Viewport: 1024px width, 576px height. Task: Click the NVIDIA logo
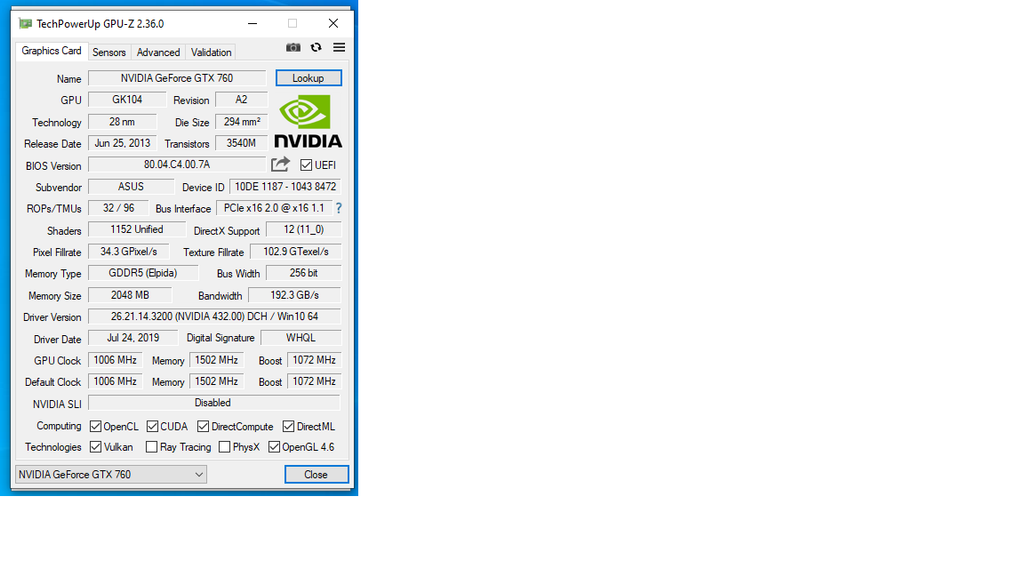pos(308,121)
